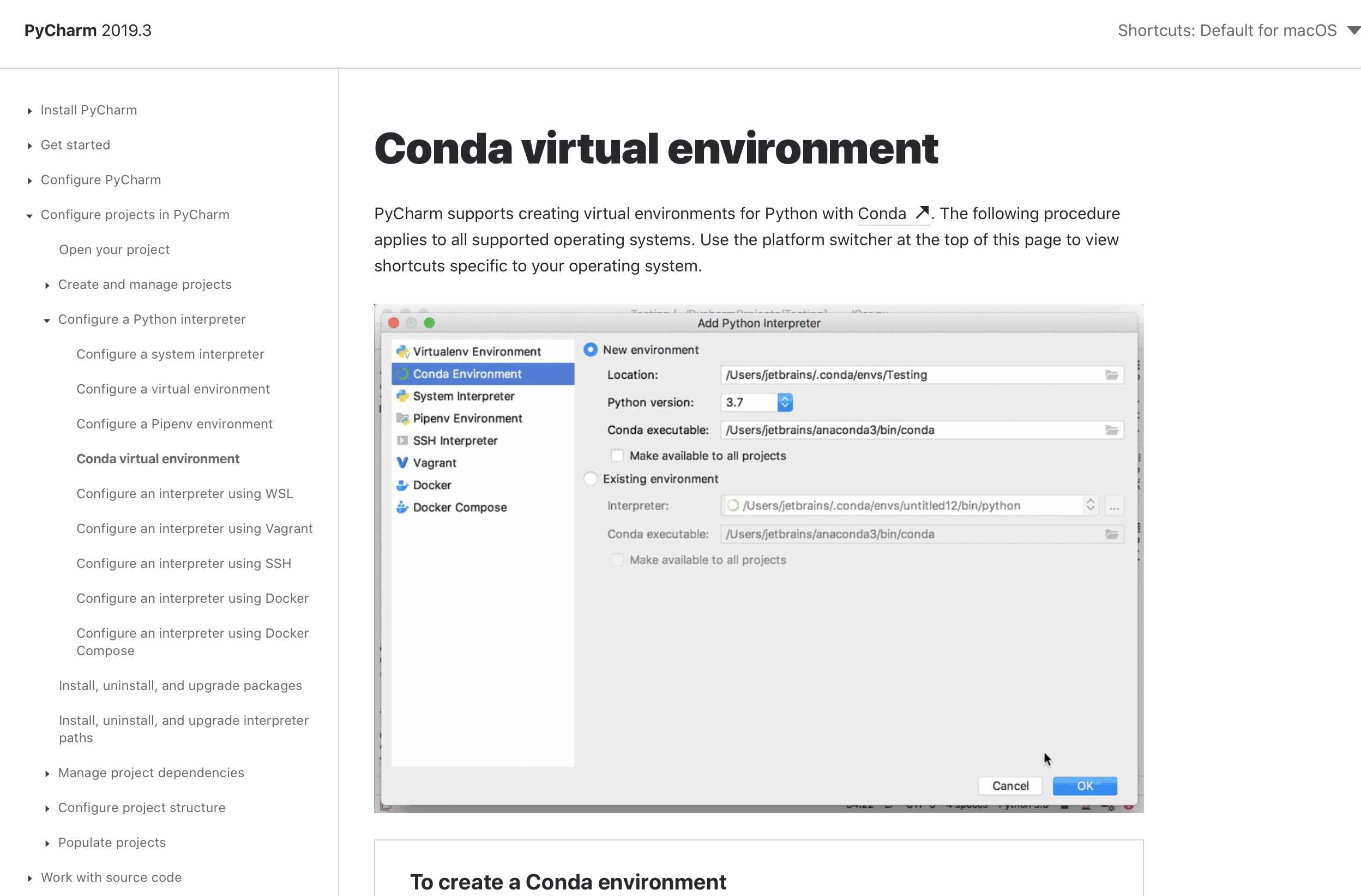Viewport: 1361px width, 896px height.
Task: Expand Populate projects section
Action: [47, 843]
